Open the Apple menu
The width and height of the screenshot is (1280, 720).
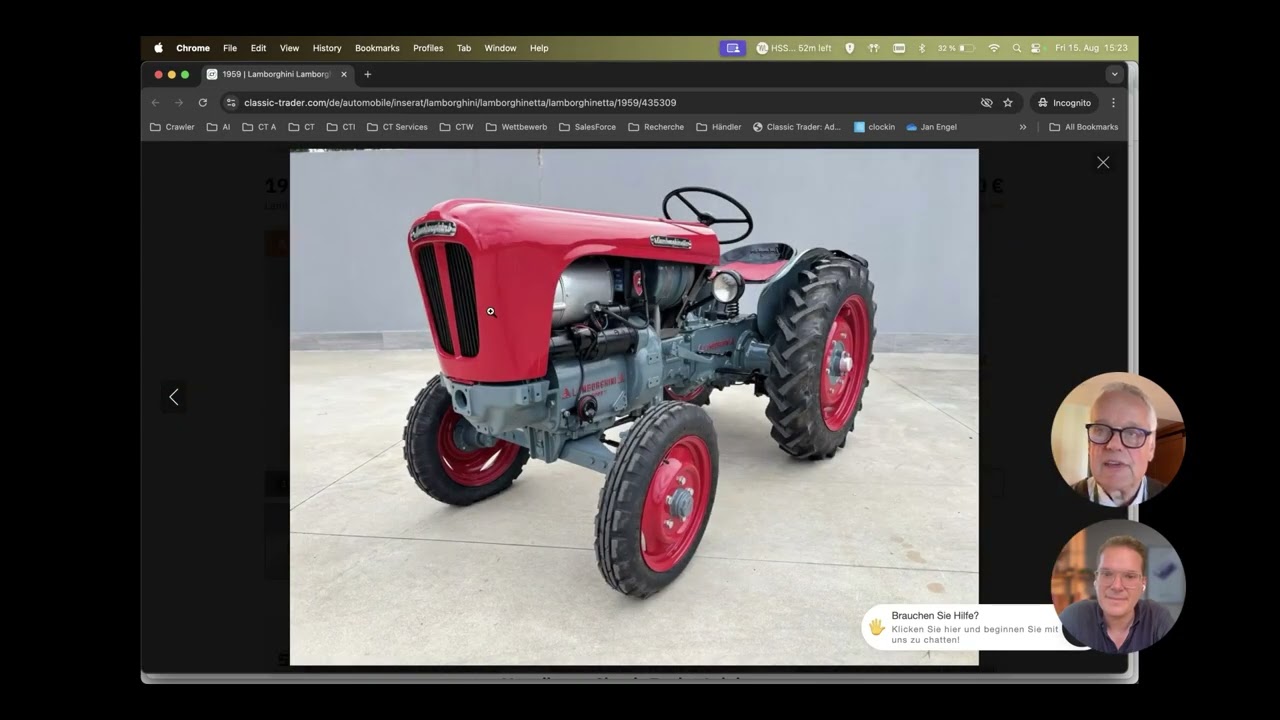158,48
